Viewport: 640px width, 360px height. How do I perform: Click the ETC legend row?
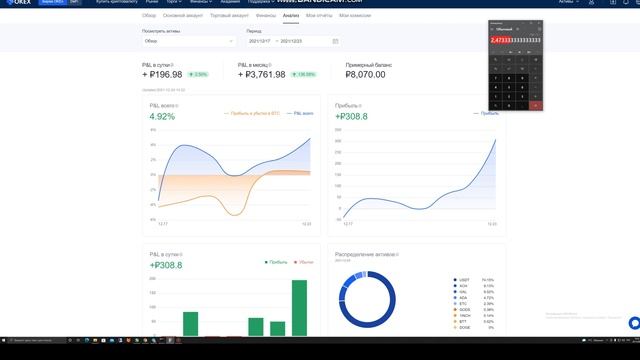(473, 304)
